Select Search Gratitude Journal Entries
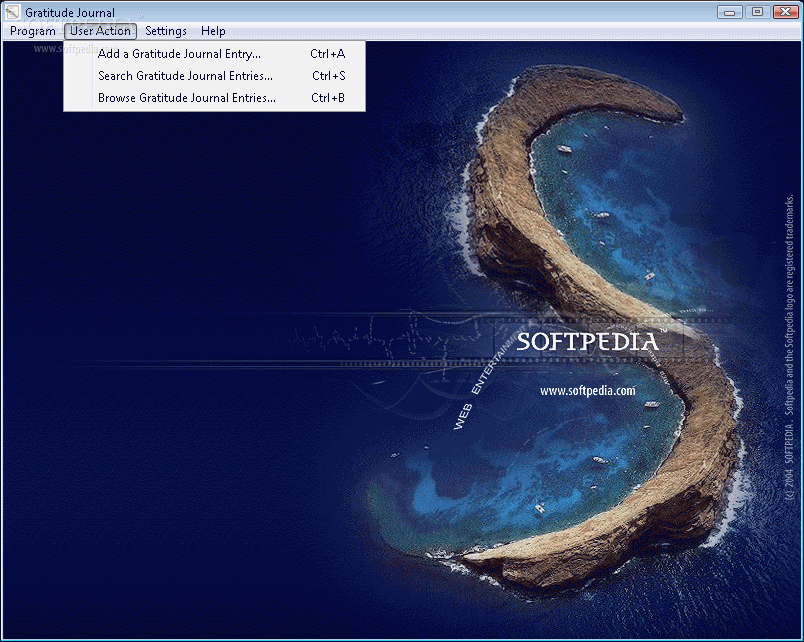 click(x=214, y=76)
